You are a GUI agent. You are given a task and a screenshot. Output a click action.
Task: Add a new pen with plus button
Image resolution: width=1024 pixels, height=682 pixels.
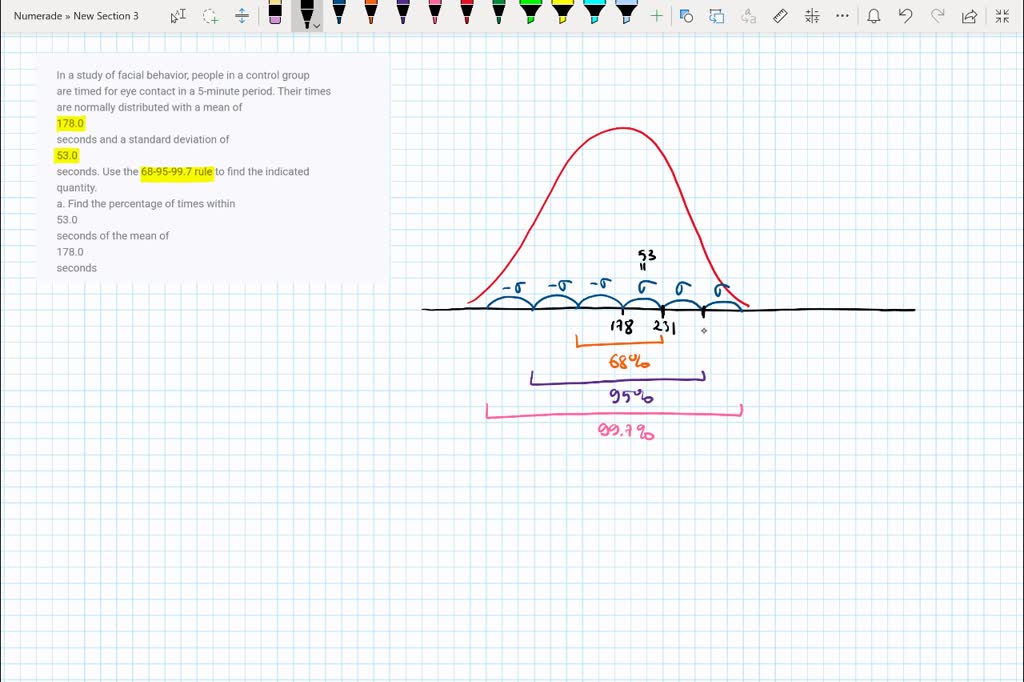656,16
